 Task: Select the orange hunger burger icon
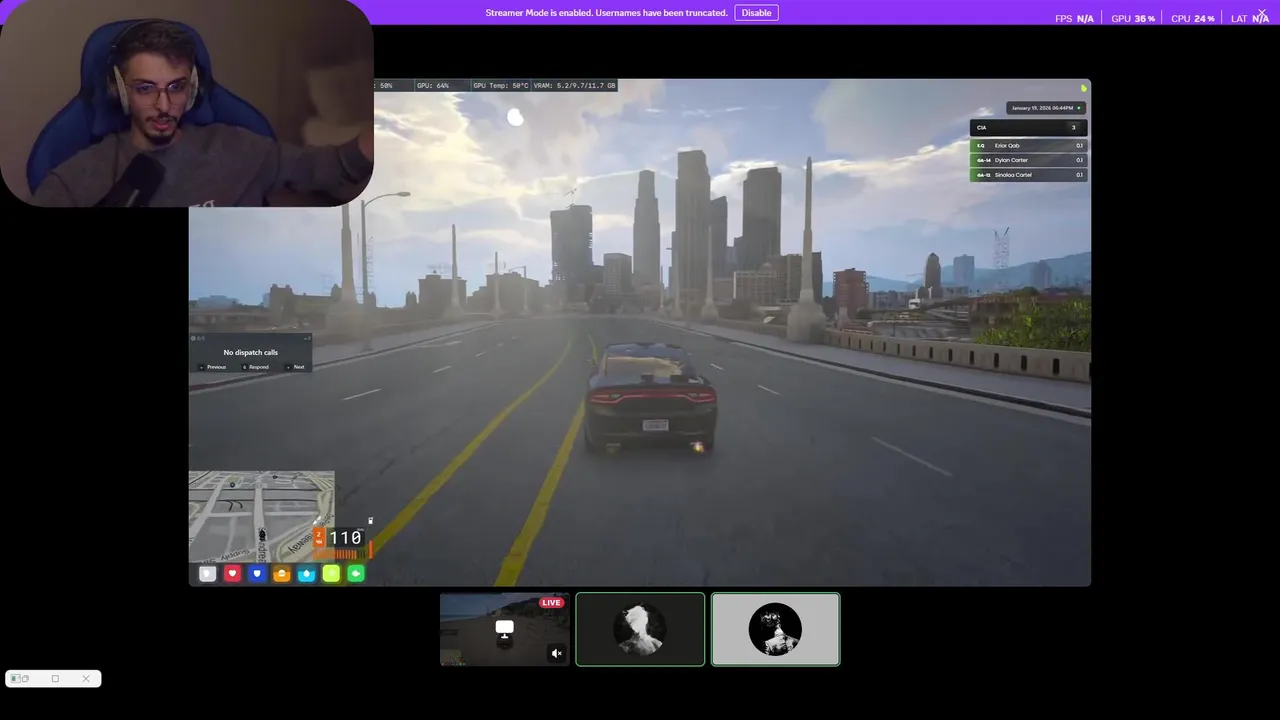[282, 573]
